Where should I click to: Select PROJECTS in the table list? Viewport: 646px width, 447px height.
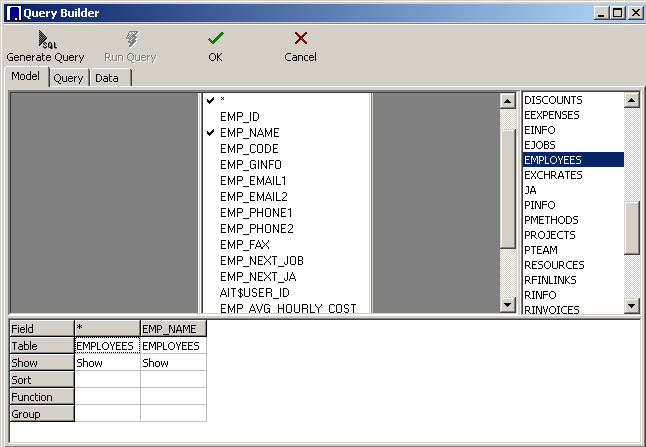point(549,235)
